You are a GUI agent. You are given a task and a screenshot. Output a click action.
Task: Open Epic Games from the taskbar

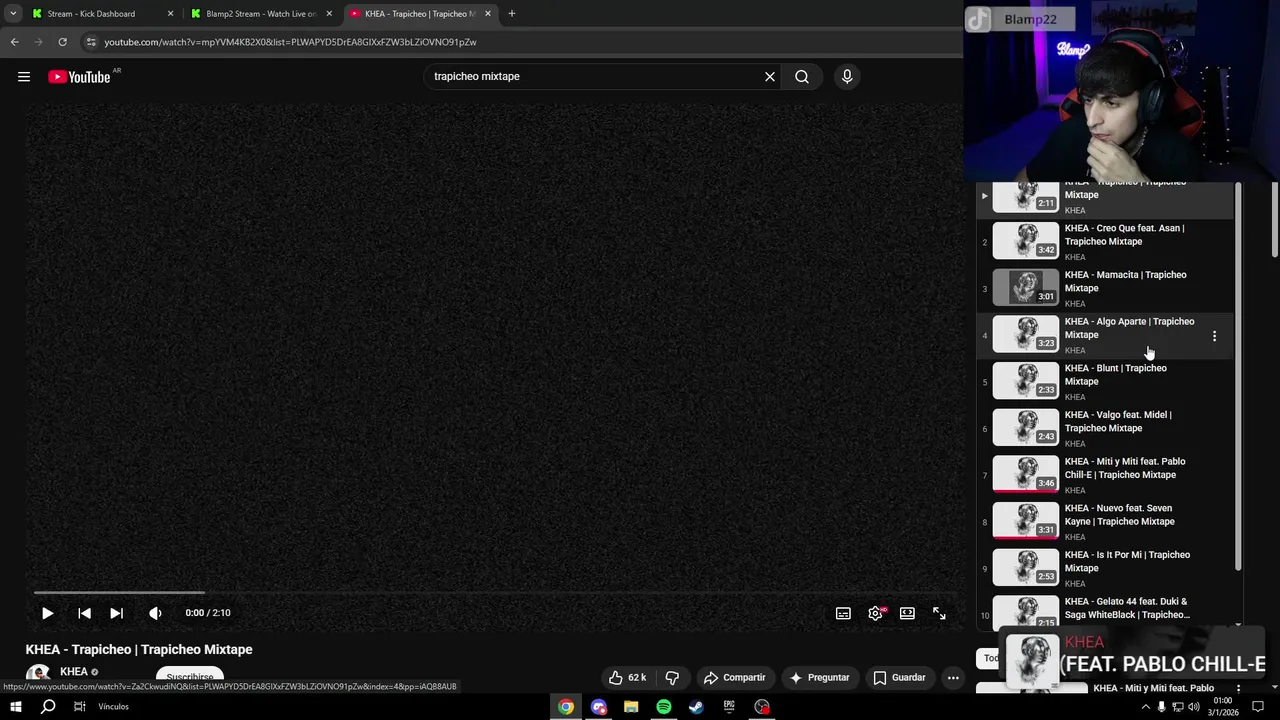(x=729, y=707)
